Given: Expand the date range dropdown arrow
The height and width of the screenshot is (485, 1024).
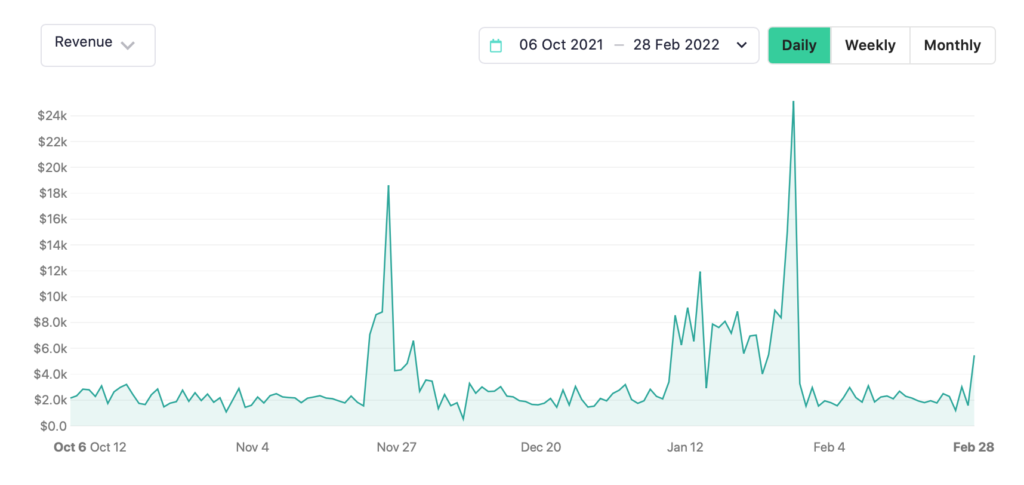Looking at the screenshot, I should coord(741,45).
